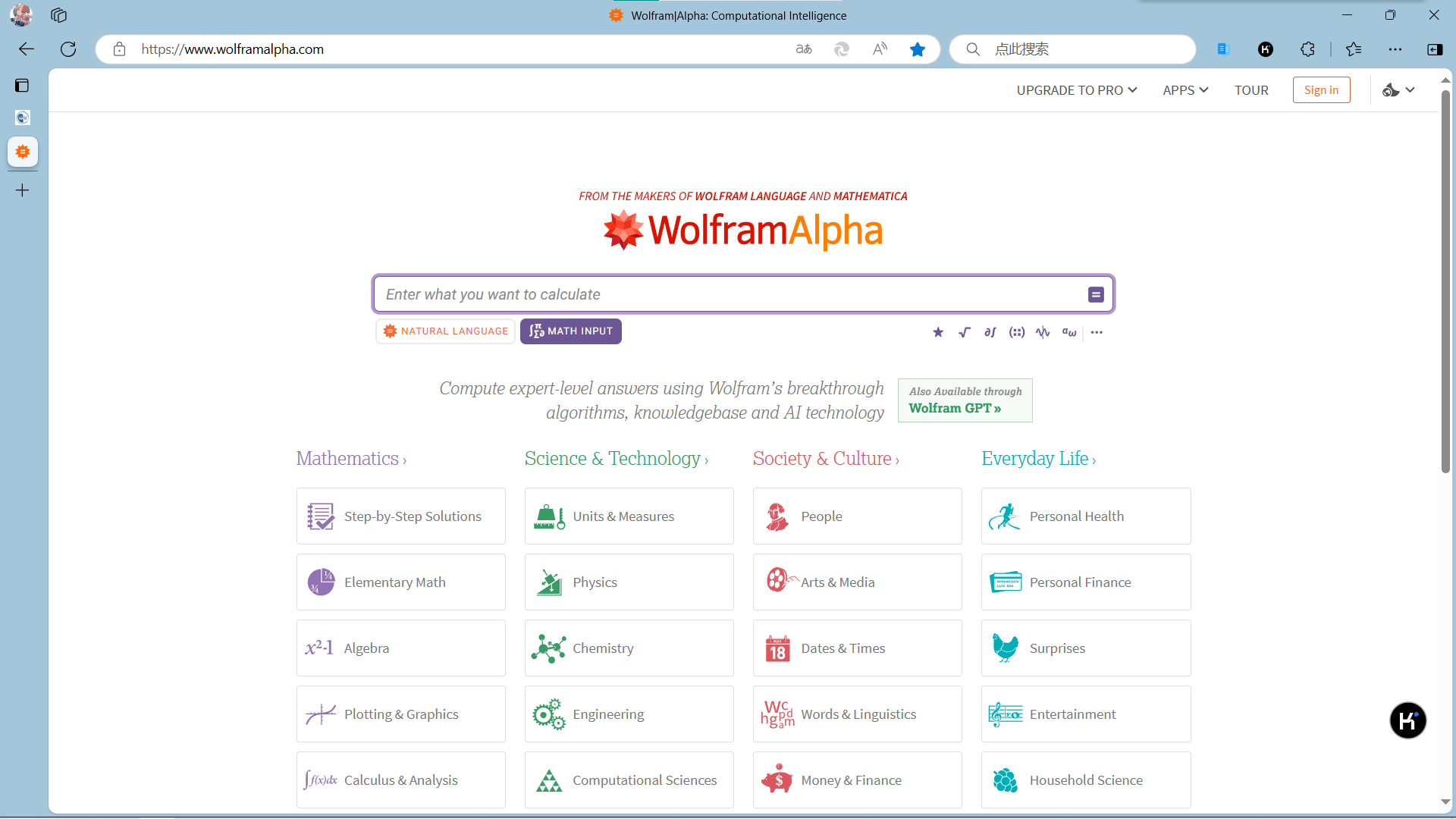Toggle the browser favorite star for this page
This screenshot has height=819, width=1456.
pos(918,49)
